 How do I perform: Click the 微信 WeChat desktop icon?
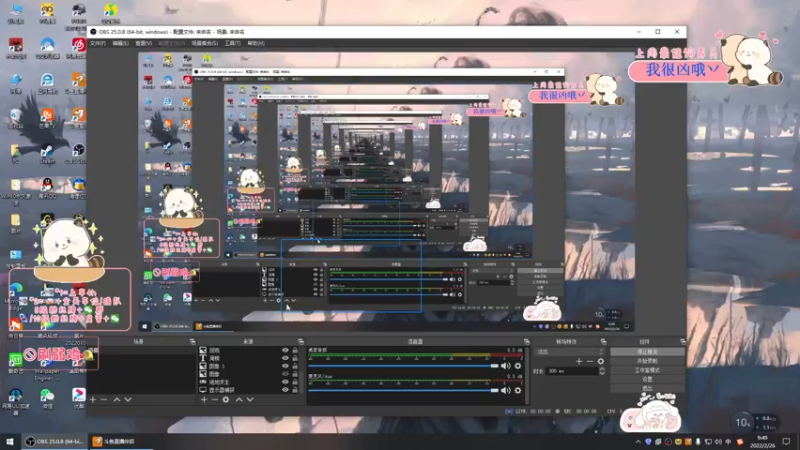(x=47, y=398)
